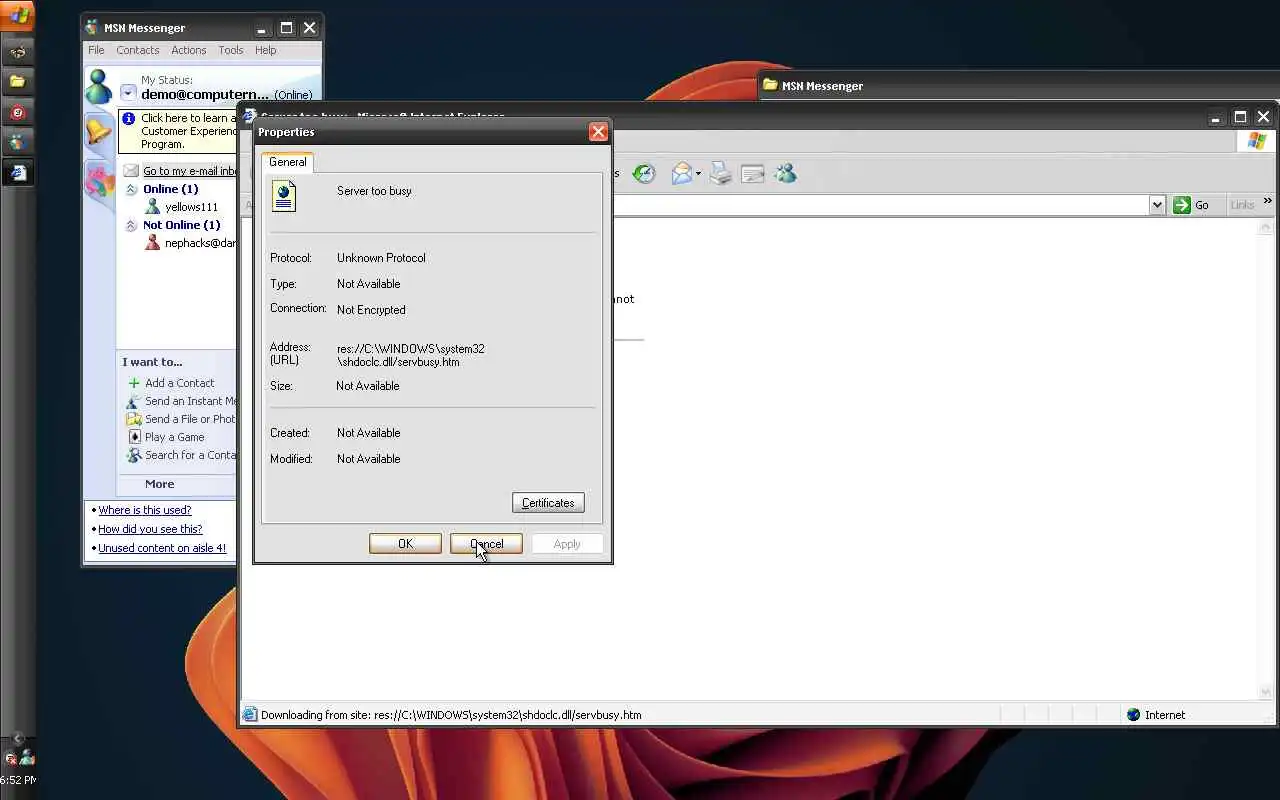Collapse the Online (1) contact group
The image size is (1280, 800).
(x=131, y=189)
